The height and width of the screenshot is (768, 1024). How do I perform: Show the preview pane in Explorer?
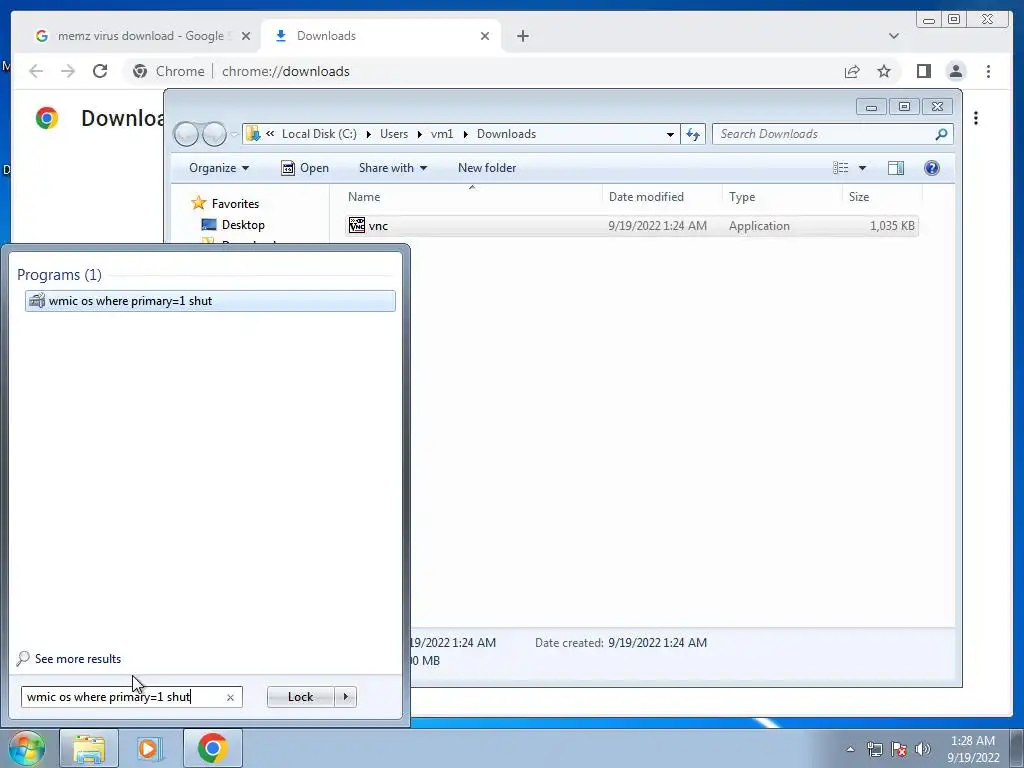[x=896, y=168]
